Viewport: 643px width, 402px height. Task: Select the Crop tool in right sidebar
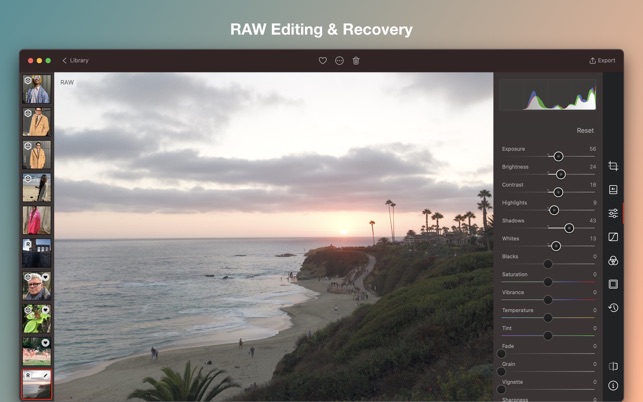pos(613,166)
